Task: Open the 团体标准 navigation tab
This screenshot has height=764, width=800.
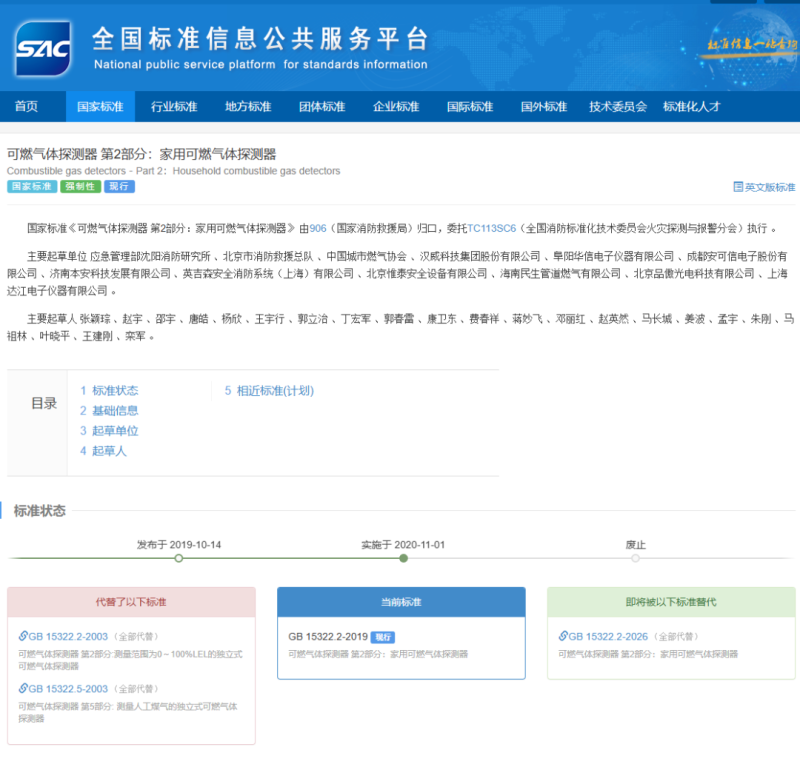Action: click(x=322, y=107)
